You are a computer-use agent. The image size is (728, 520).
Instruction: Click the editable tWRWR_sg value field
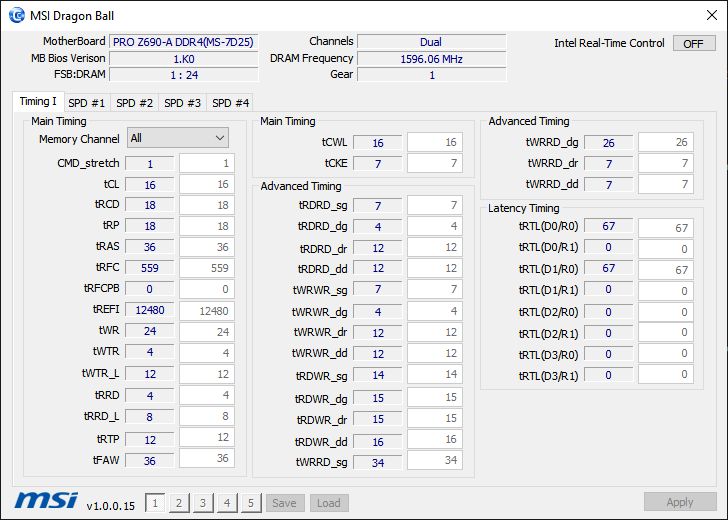point(435,289)
